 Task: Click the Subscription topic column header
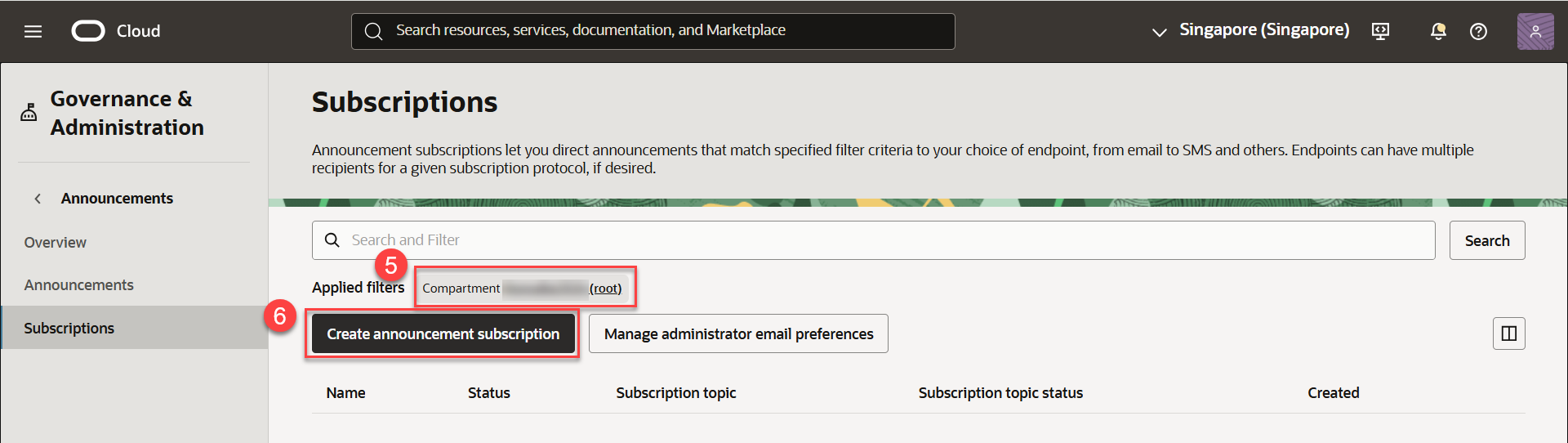click(675, 393)
